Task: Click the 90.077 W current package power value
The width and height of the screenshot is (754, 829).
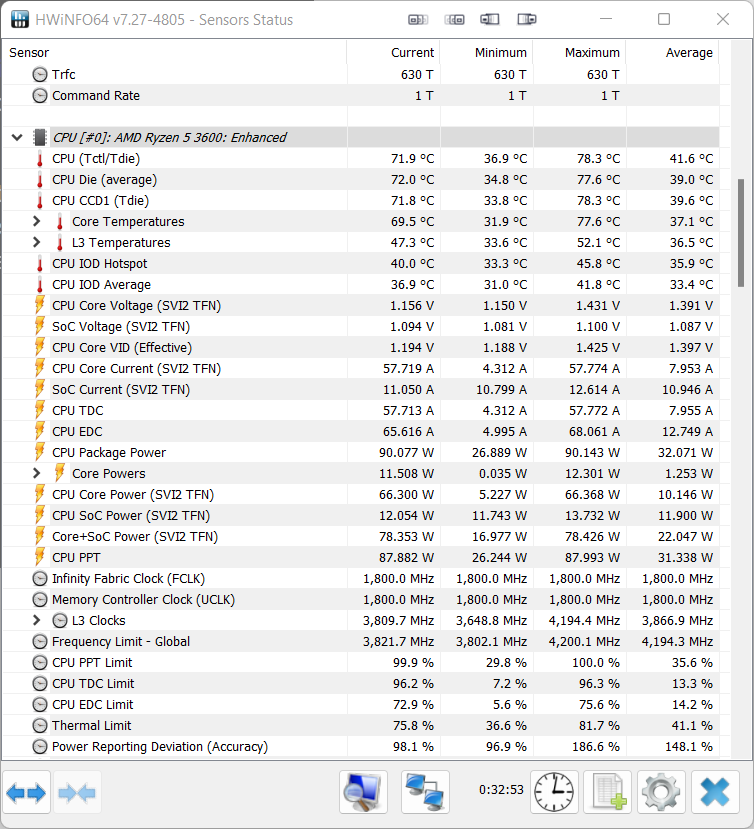Action: 406,453
